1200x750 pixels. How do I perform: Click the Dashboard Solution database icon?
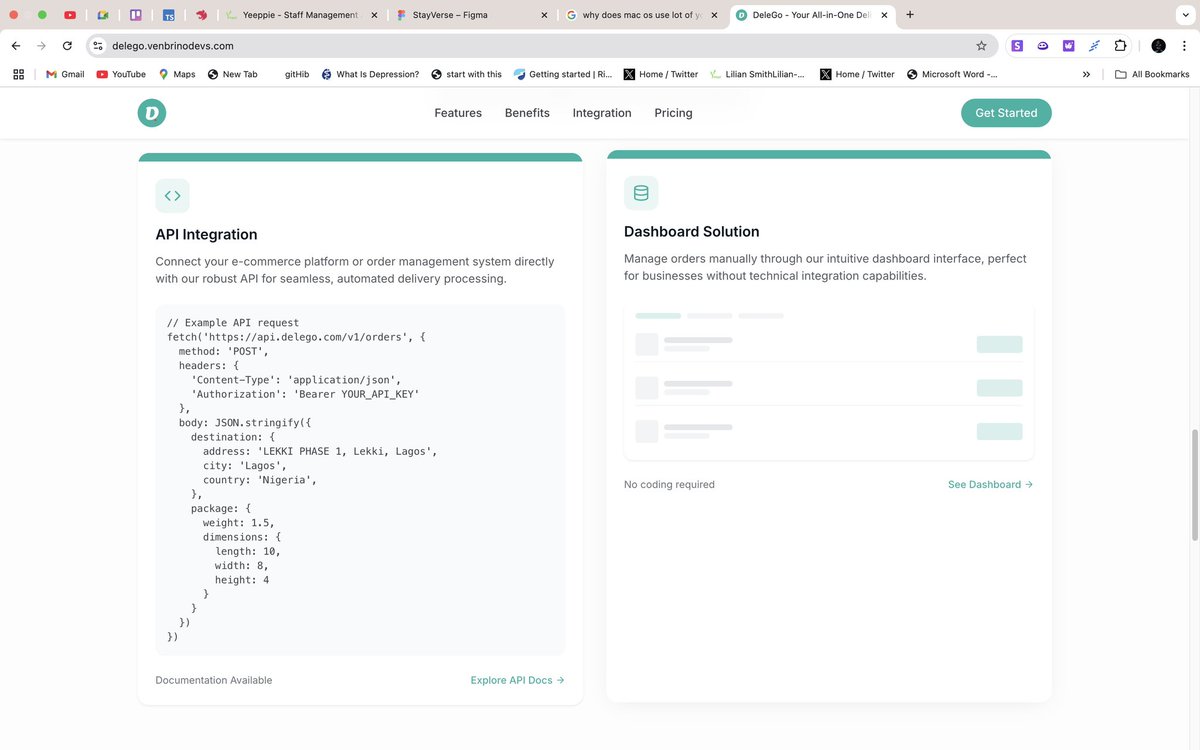(x=641, y=193)
